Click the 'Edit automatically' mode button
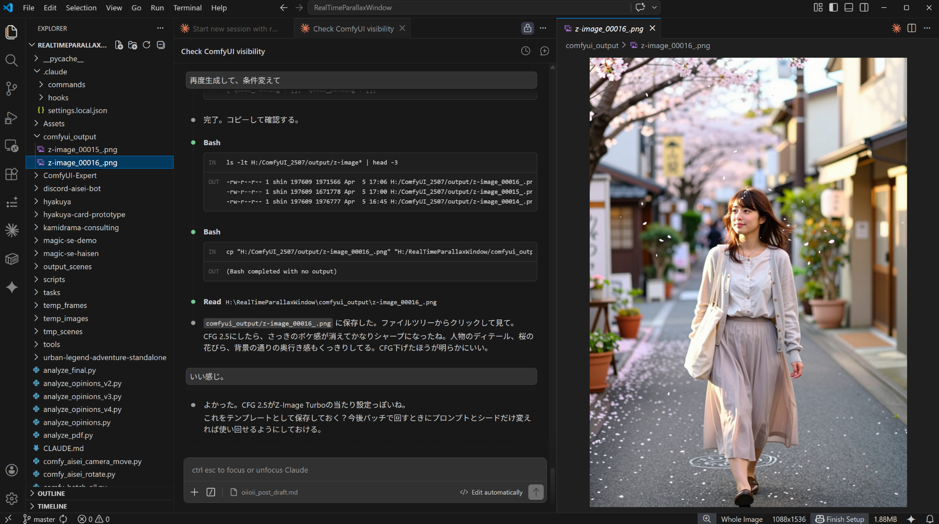939x524 pixels. (491, 492)
